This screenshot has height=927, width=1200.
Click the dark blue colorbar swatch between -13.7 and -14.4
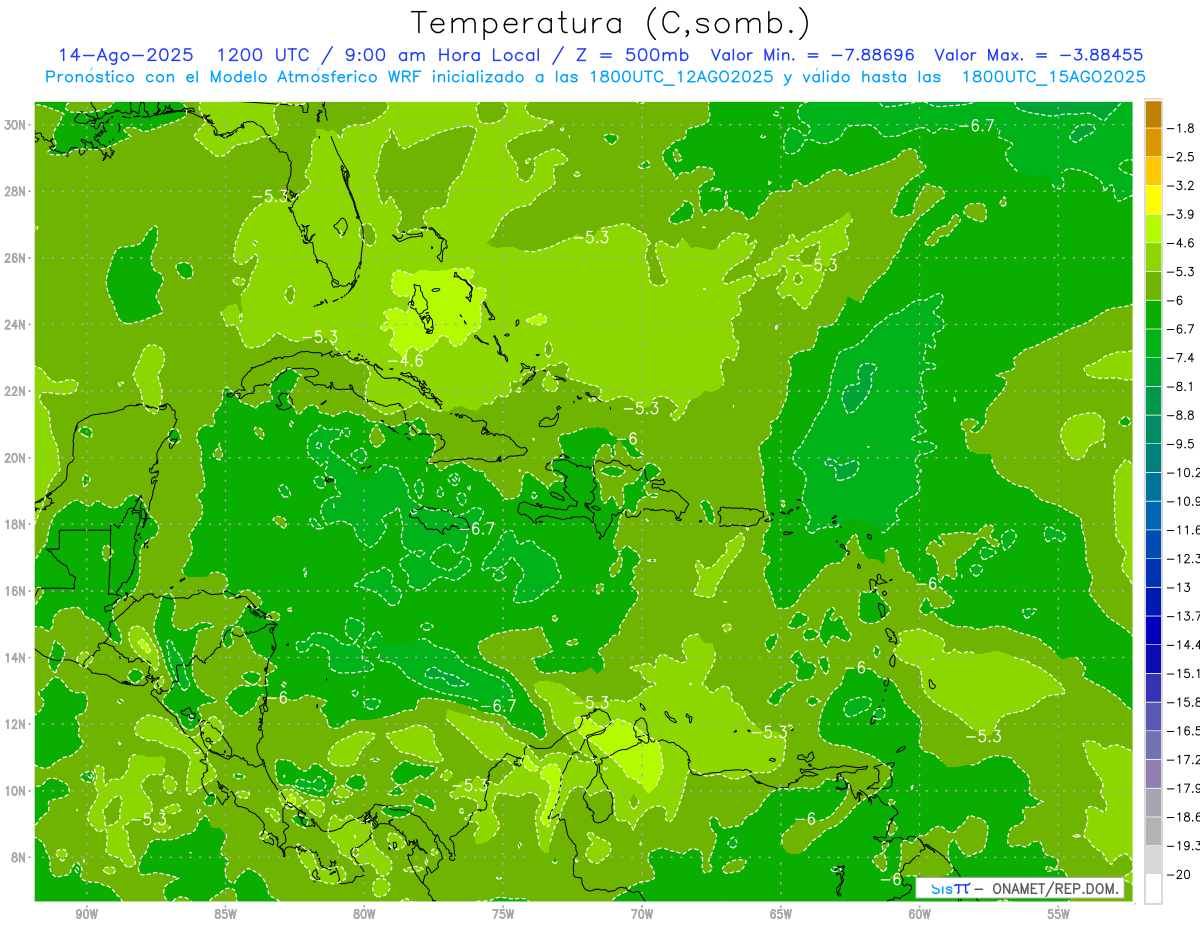tap(1154, 630)
